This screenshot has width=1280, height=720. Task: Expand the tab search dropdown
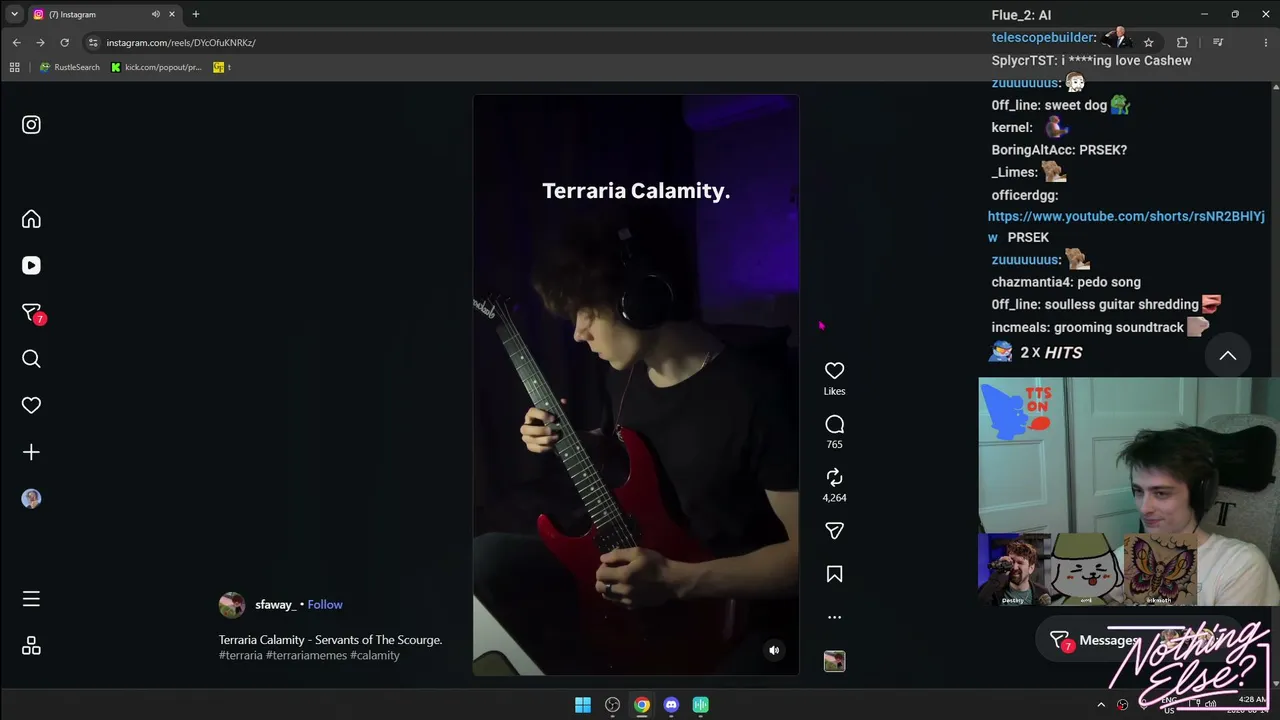(x=14, y=14)
